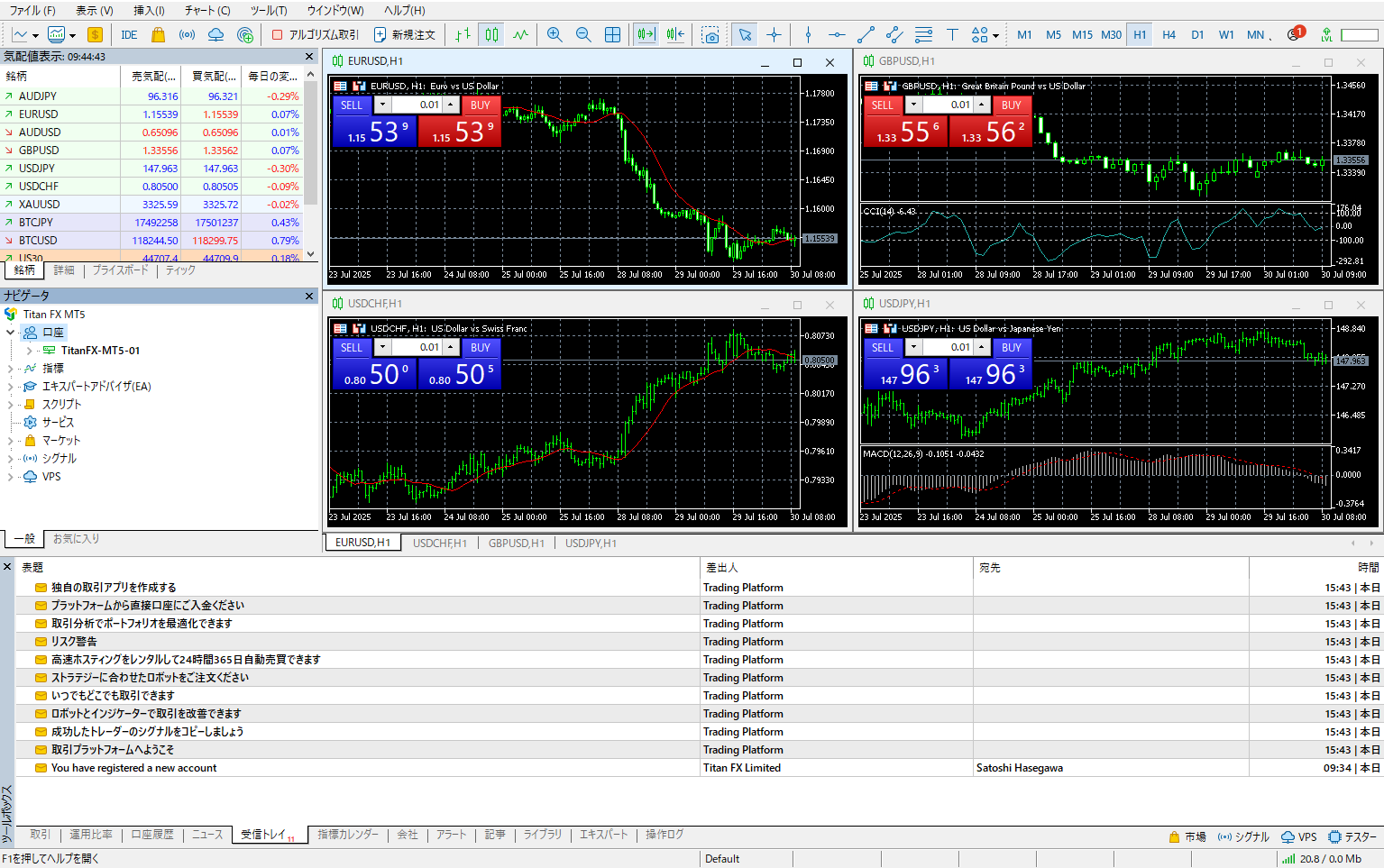Click SELL on the USDCHF chart
Viewport: 1384px width, 868px height.
pyautogui.click(x=352, y=347)
